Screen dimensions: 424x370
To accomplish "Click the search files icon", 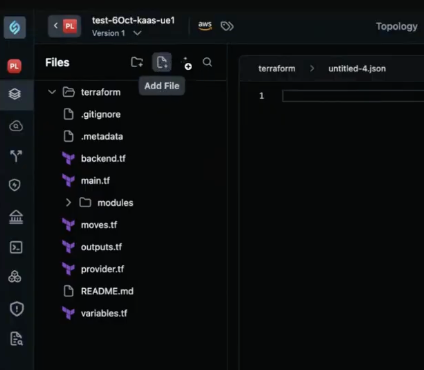I will [x=207, y=62].
